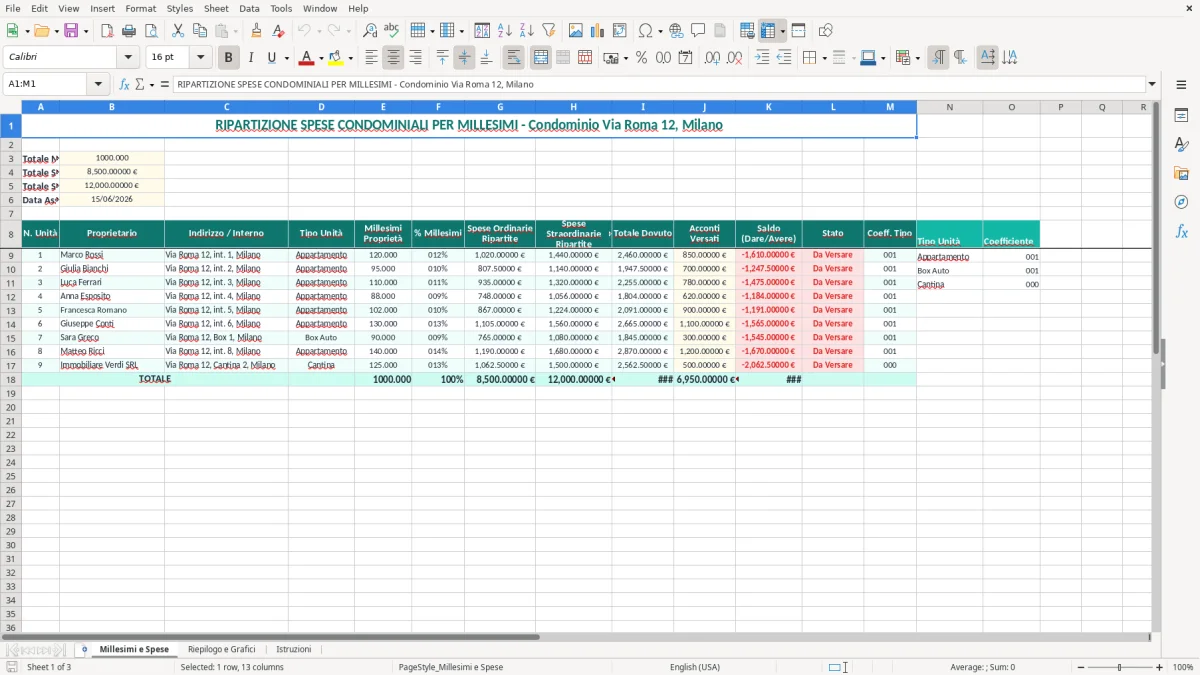The height and width of the screenshot is (675, 1200).
Task: Expand the Name Box dropdown
Action: (x=98, y=84)
